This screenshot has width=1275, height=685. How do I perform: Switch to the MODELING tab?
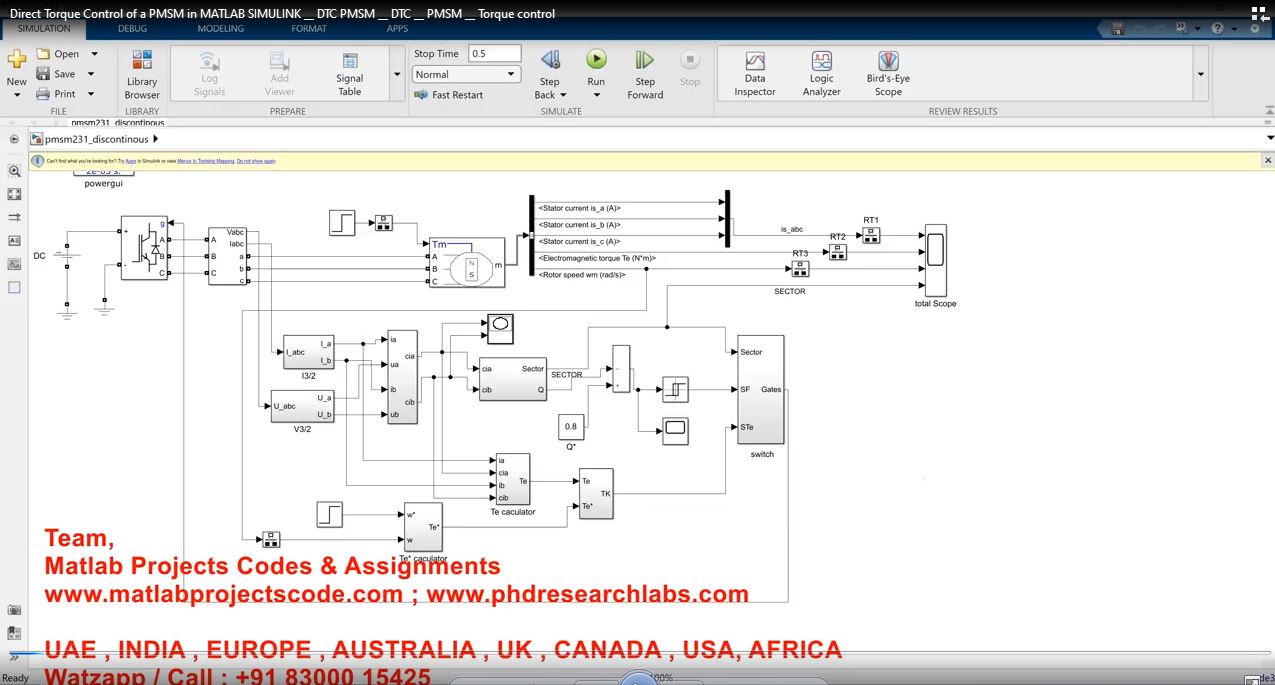coord(220,29)
